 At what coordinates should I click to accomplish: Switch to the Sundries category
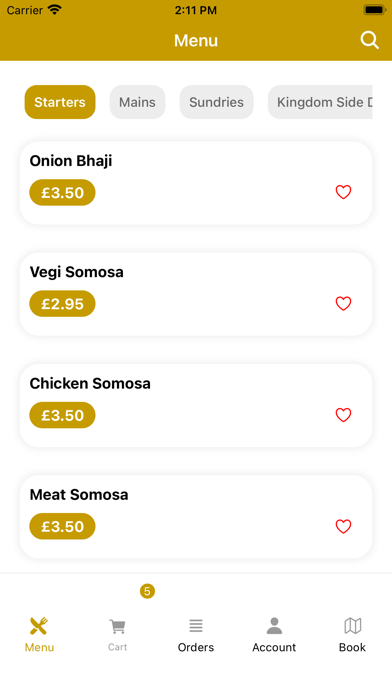click(x=216, y=102)
